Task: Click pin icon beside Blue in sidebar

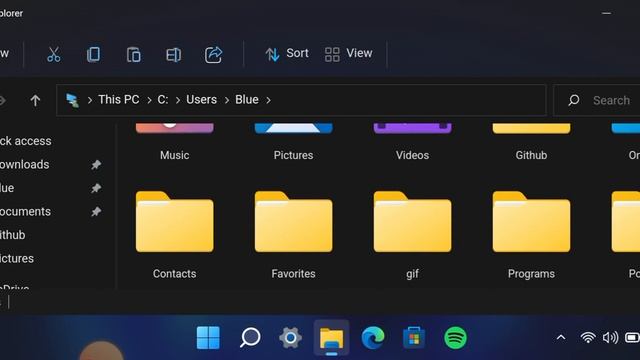Action: click(x=96, y=188)
